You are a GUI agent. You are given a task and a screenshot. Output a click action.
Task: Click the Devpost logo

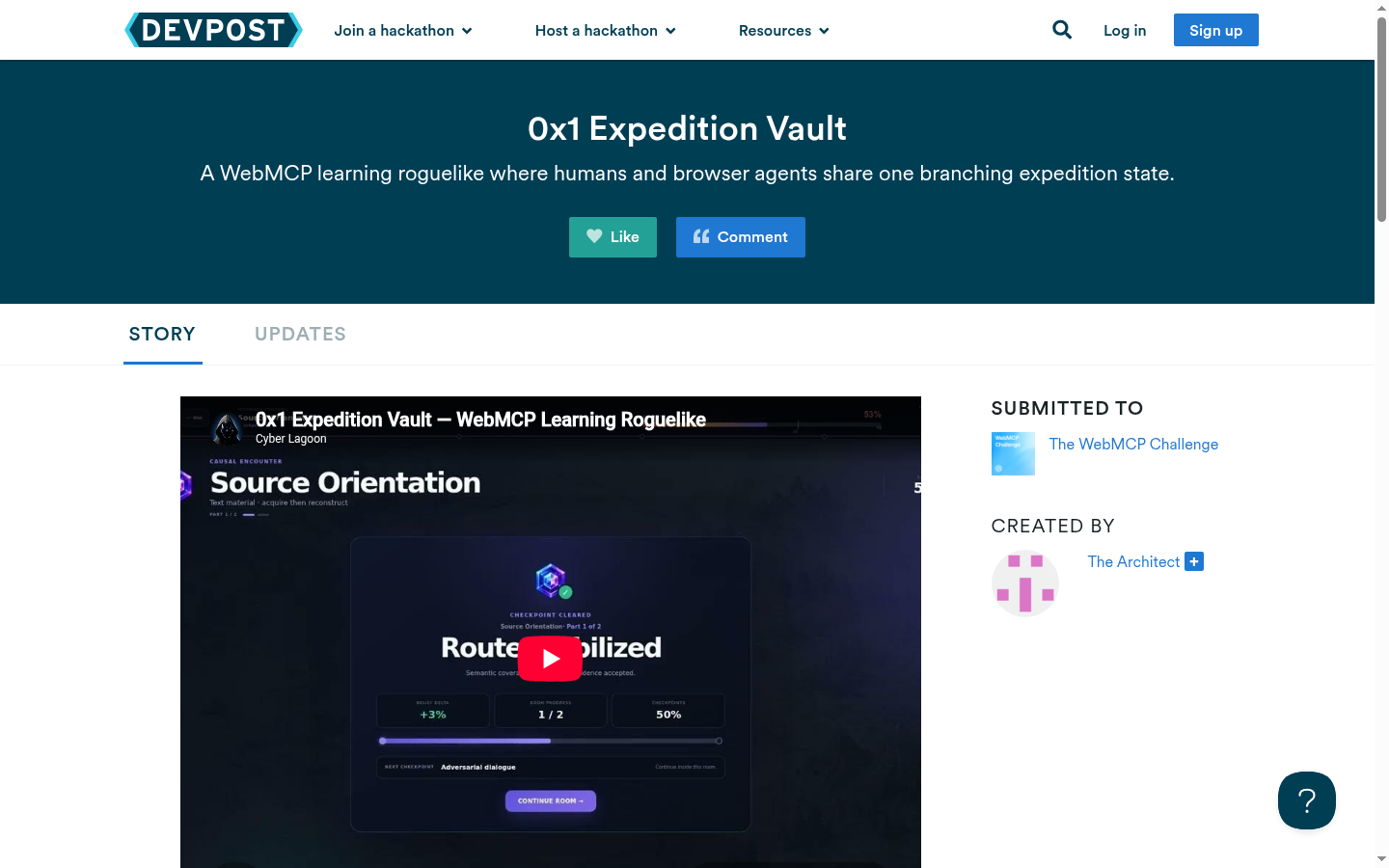213,30
